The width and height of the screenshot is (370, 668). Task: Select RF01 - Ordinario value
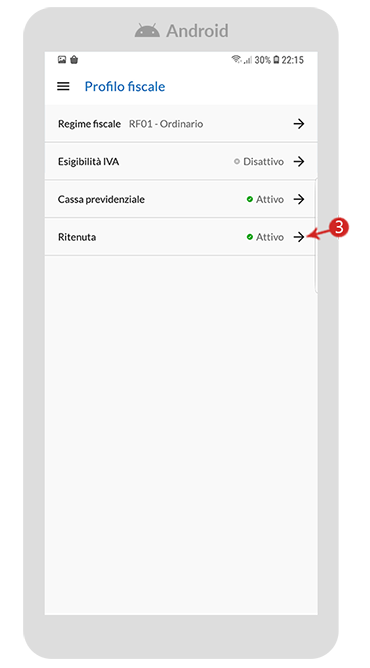(x=166, y=124)
